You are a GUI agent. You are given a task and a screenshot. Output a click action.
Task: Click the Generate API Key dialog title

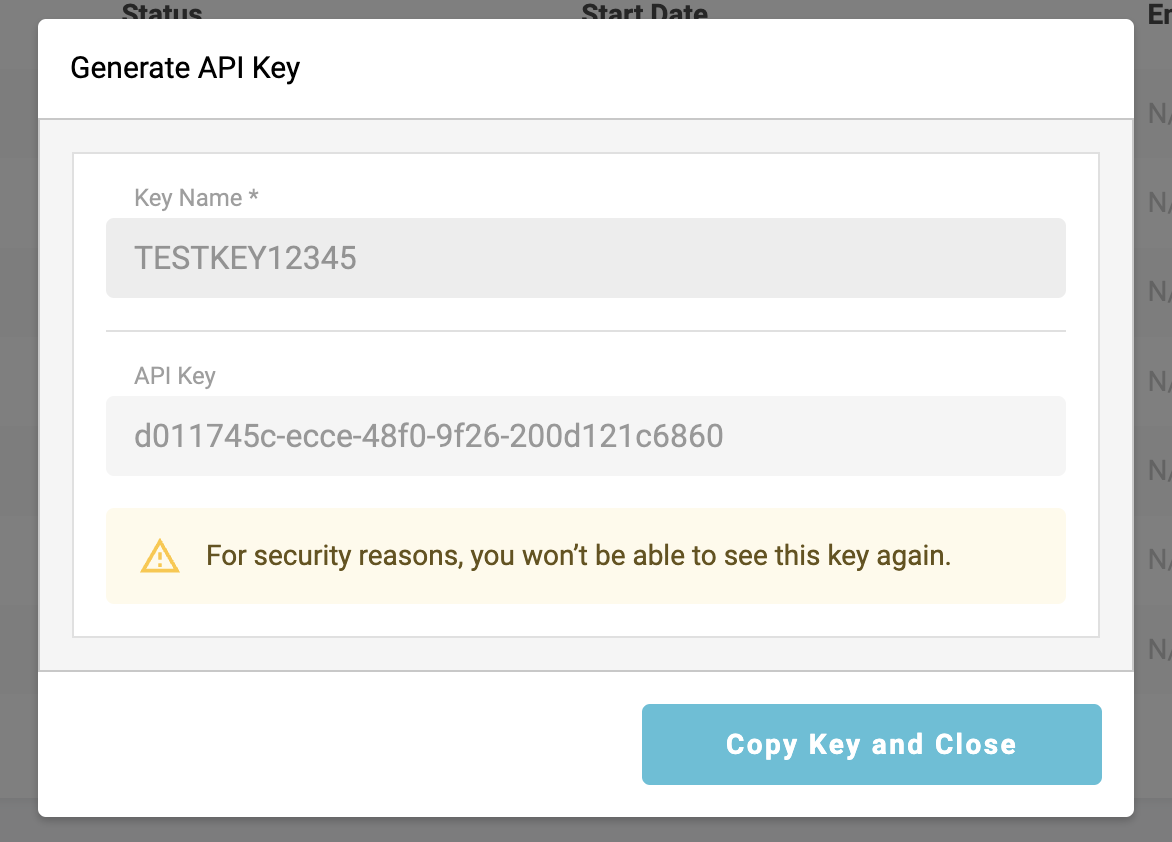185,69
